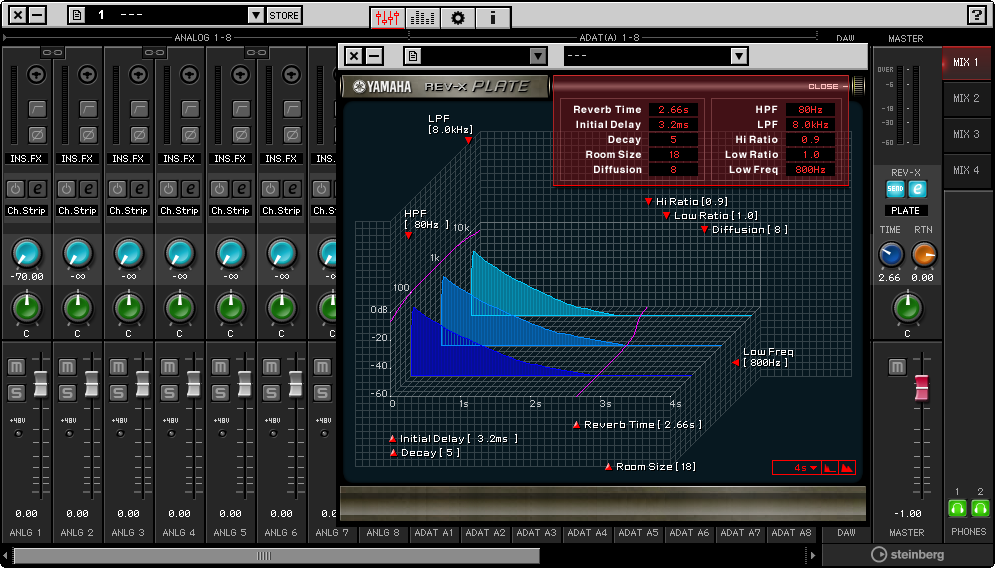Toggle stereo link between ANLG 1 and 2
Viewport: 995px width, 568px height.
(52, 53)
